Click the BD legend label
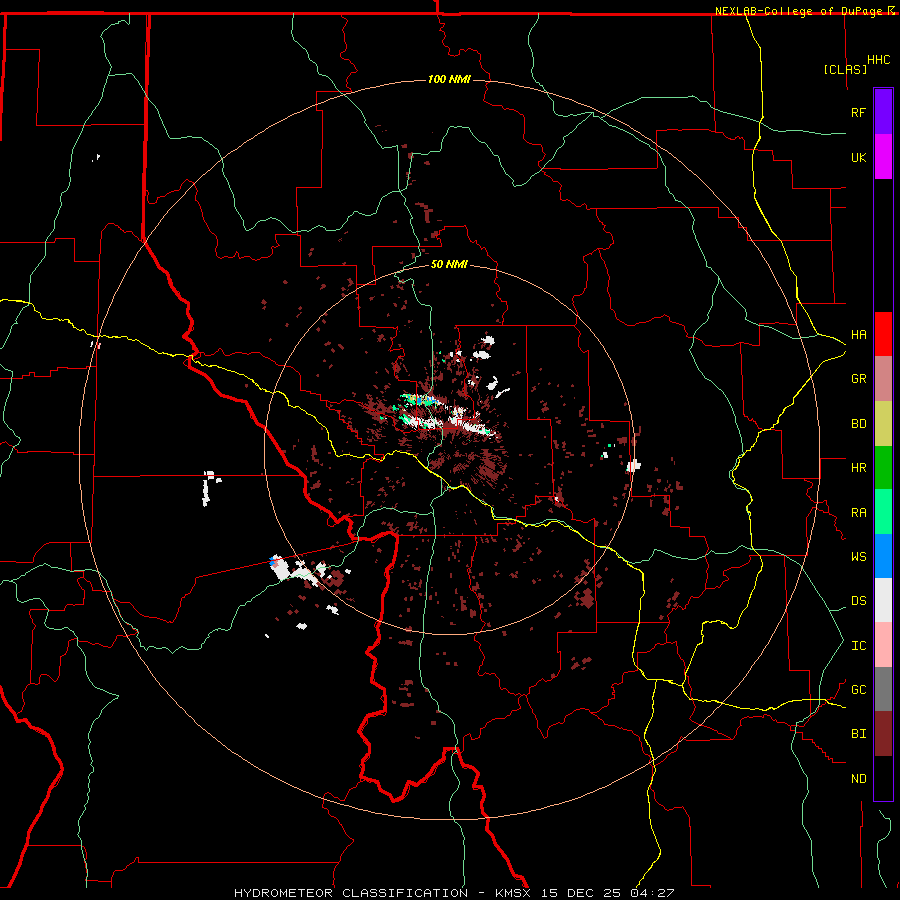 point(858,423)
